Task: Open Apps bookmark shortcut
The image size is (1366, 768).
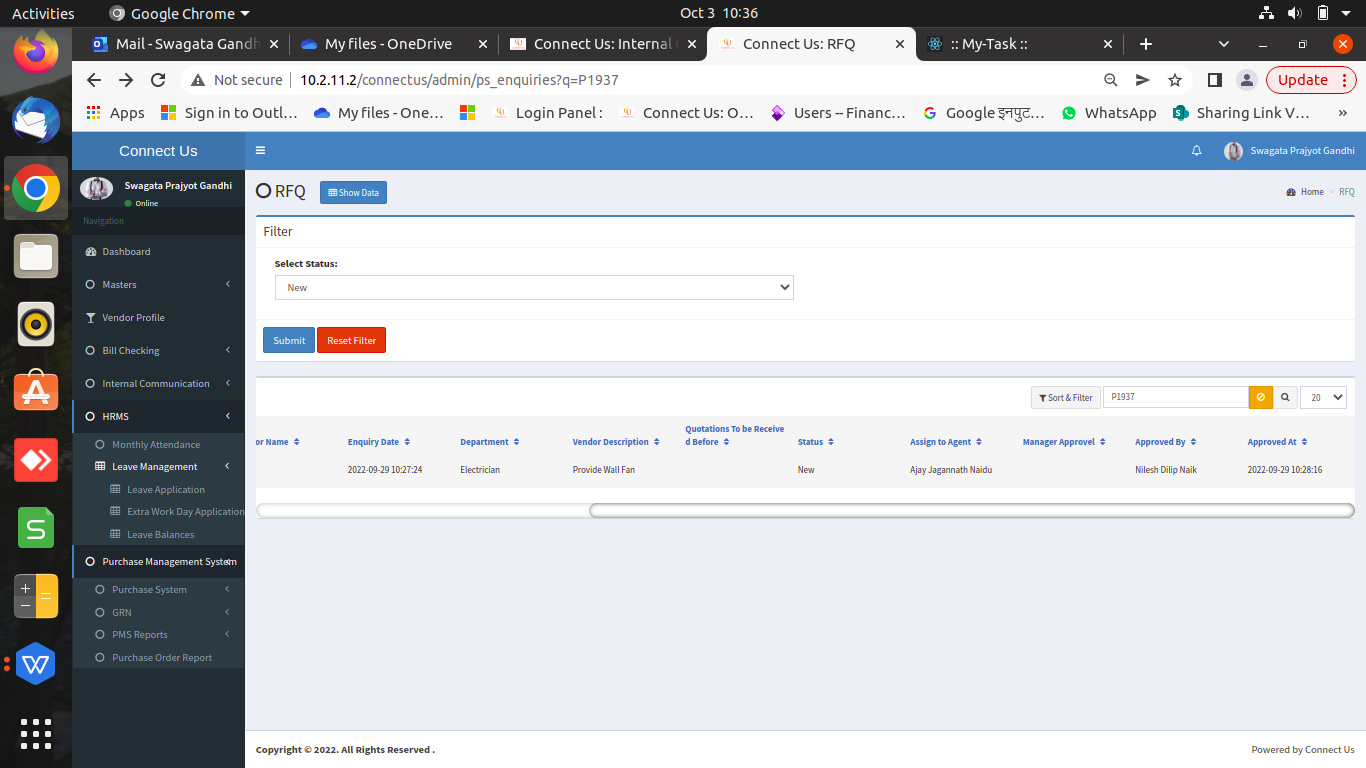Action: tap(116, 113)
